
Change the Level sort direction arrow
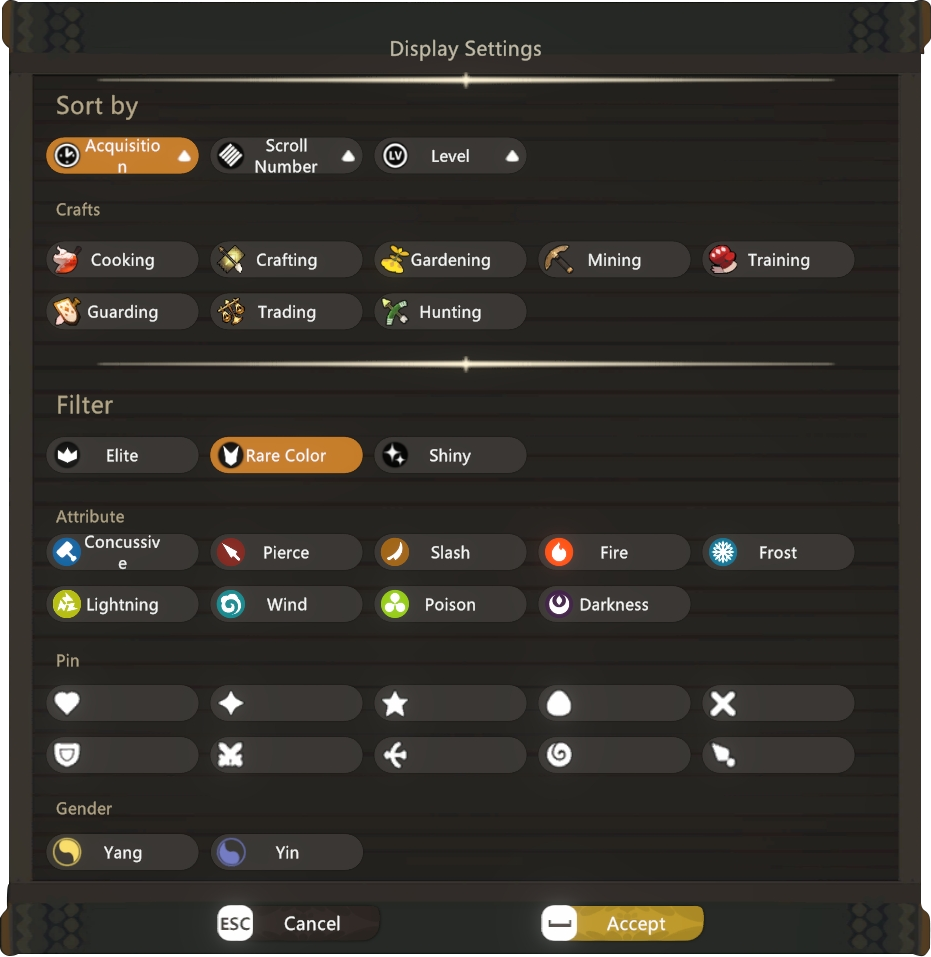[x=512, y=156]
